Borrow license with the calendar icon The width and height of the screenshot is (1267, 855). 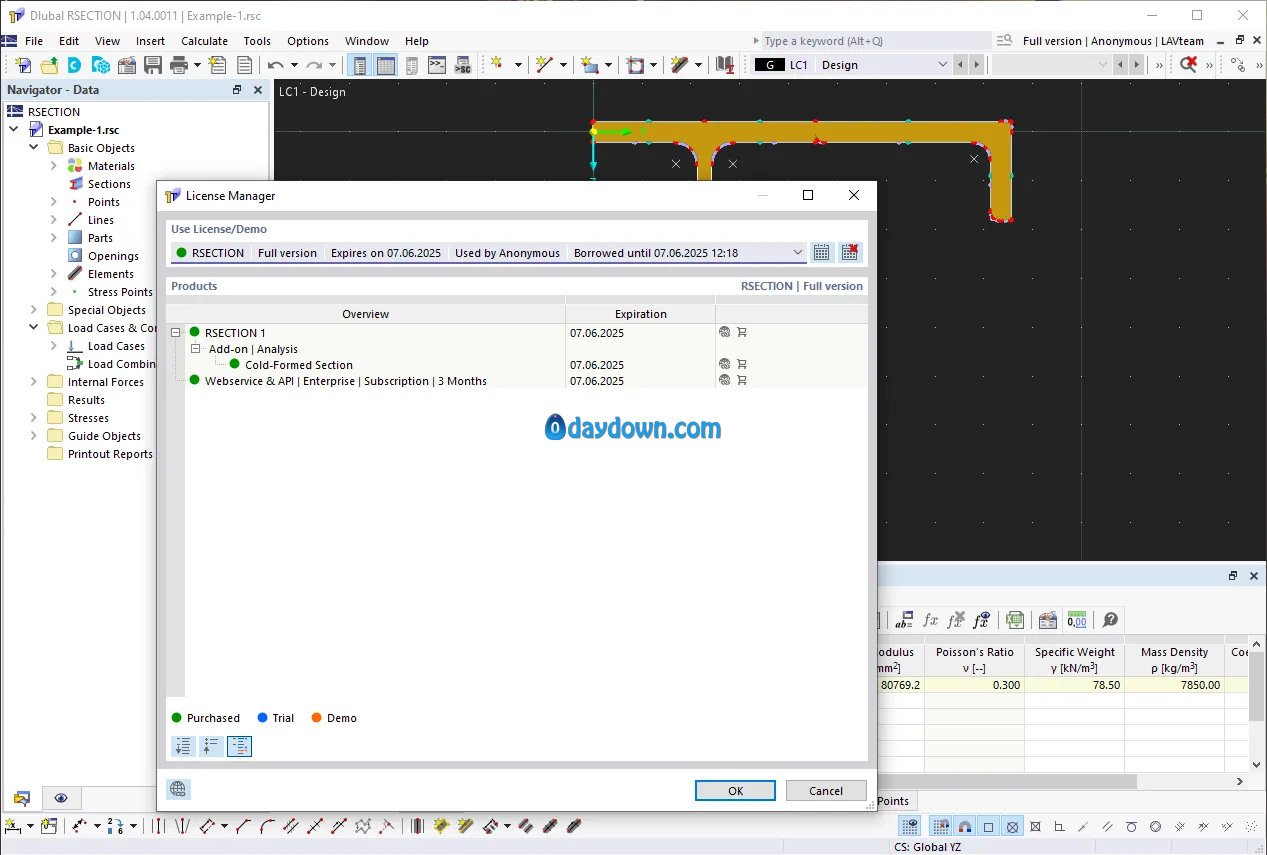click(x=821, y=253)
